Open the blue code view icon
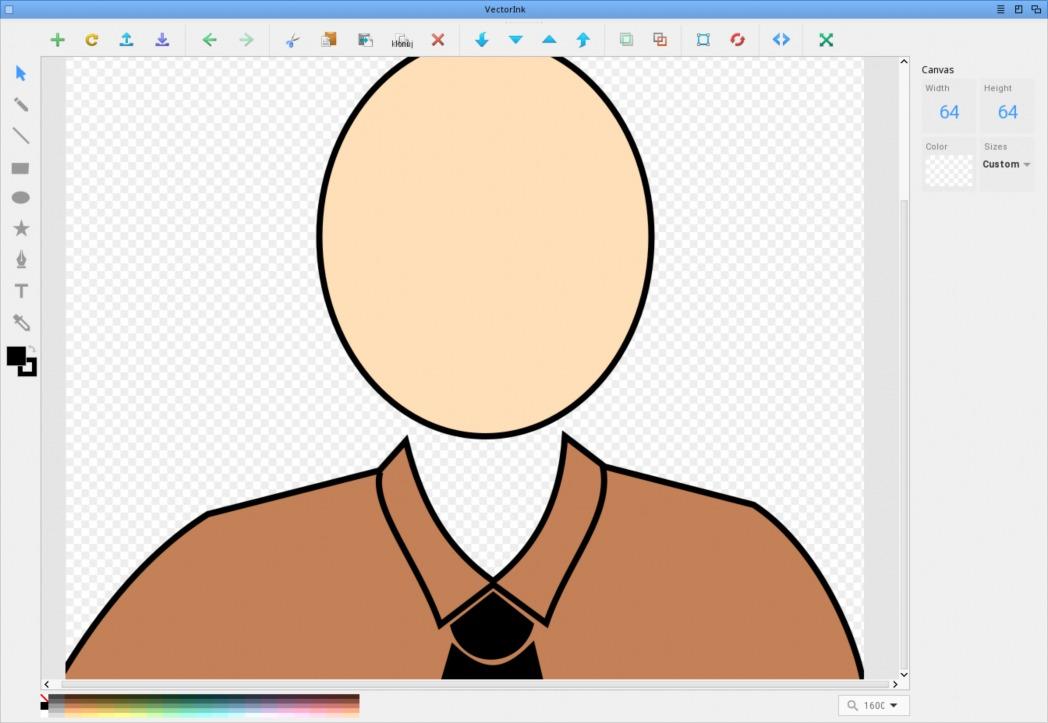Viewport: 1048px width, 723px height. 781,40
